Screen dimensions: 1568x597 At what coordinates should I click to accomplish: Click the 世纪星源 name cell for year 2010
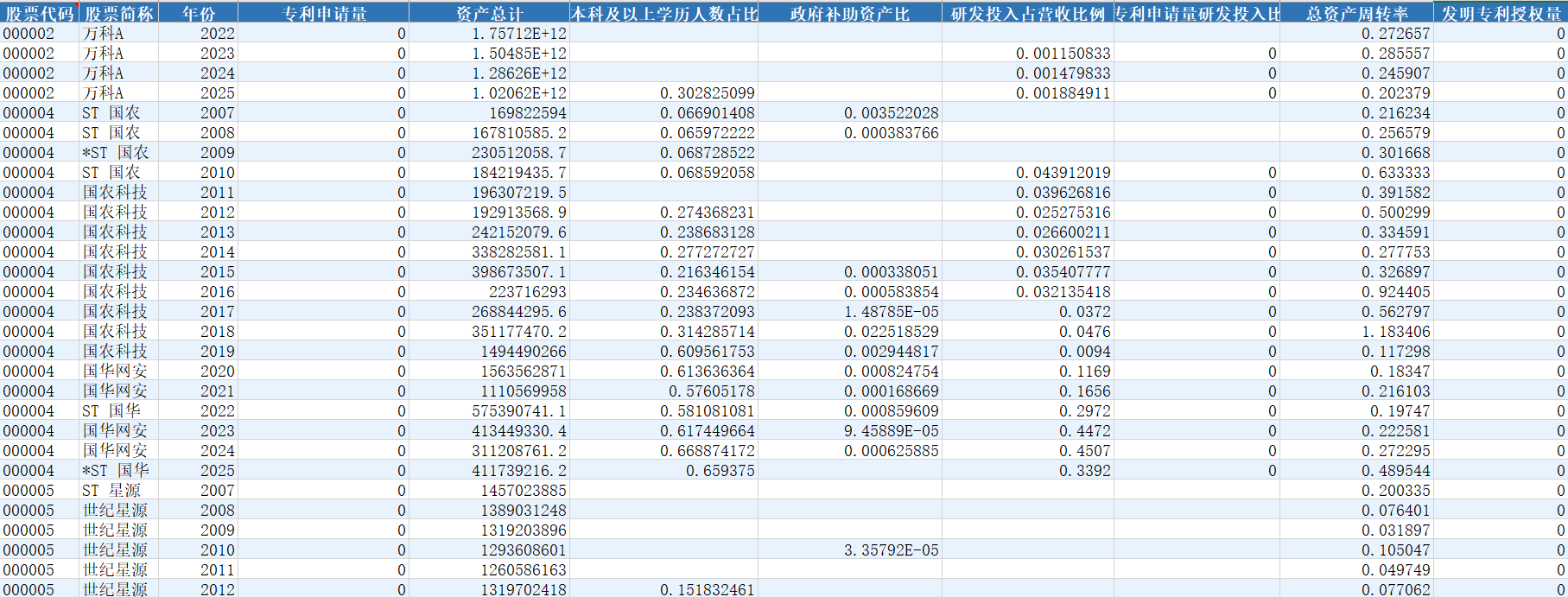point(119,549)
